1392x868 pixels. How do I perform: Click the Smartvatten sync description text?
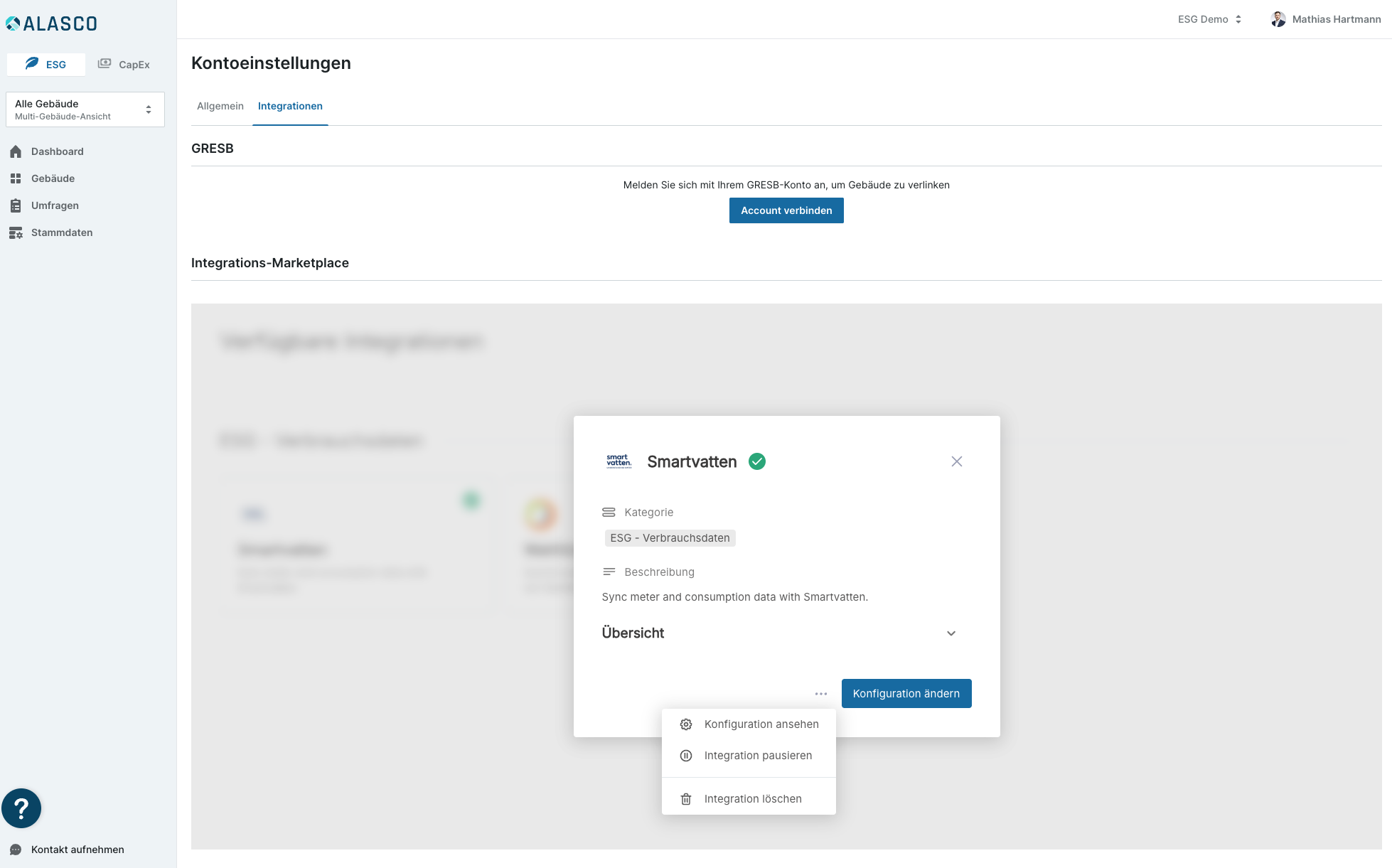point(734,597)
